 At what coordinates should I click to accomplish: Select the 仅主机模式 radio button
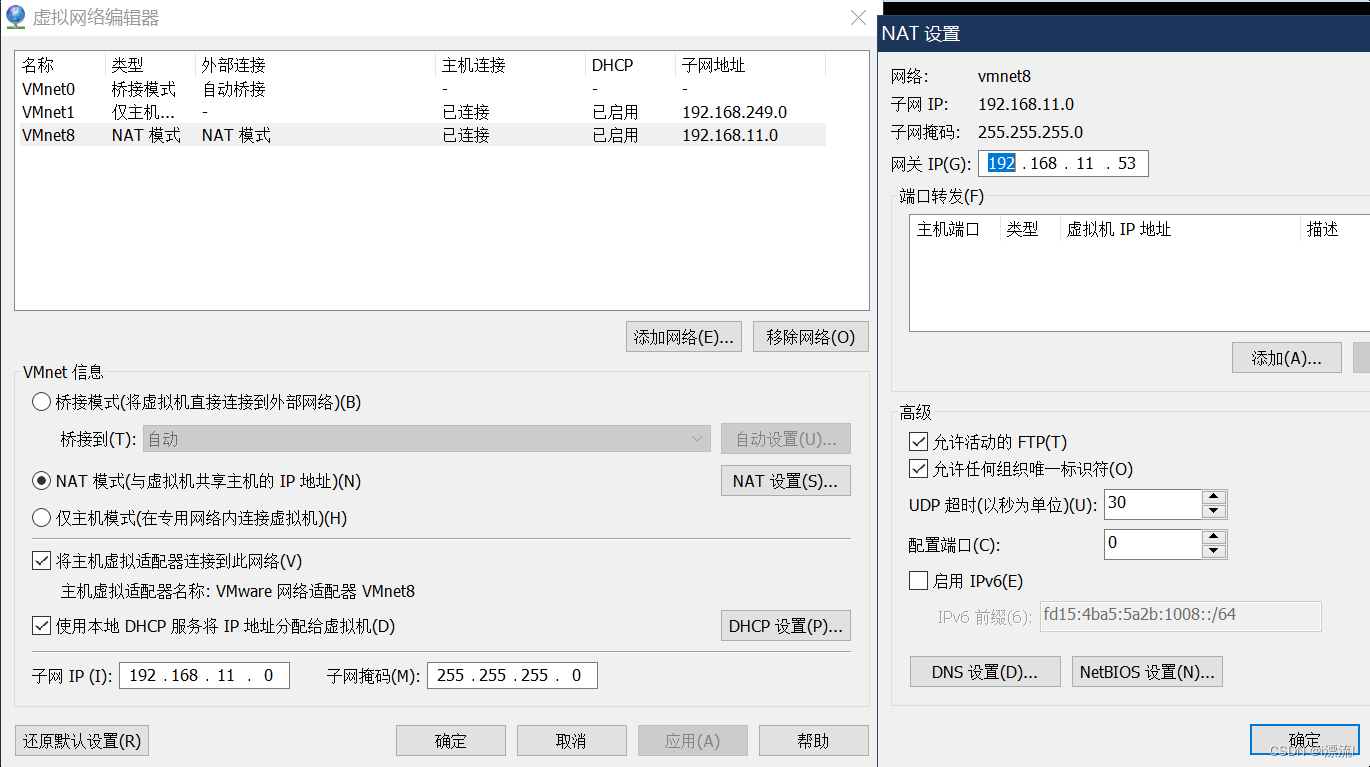41,518
